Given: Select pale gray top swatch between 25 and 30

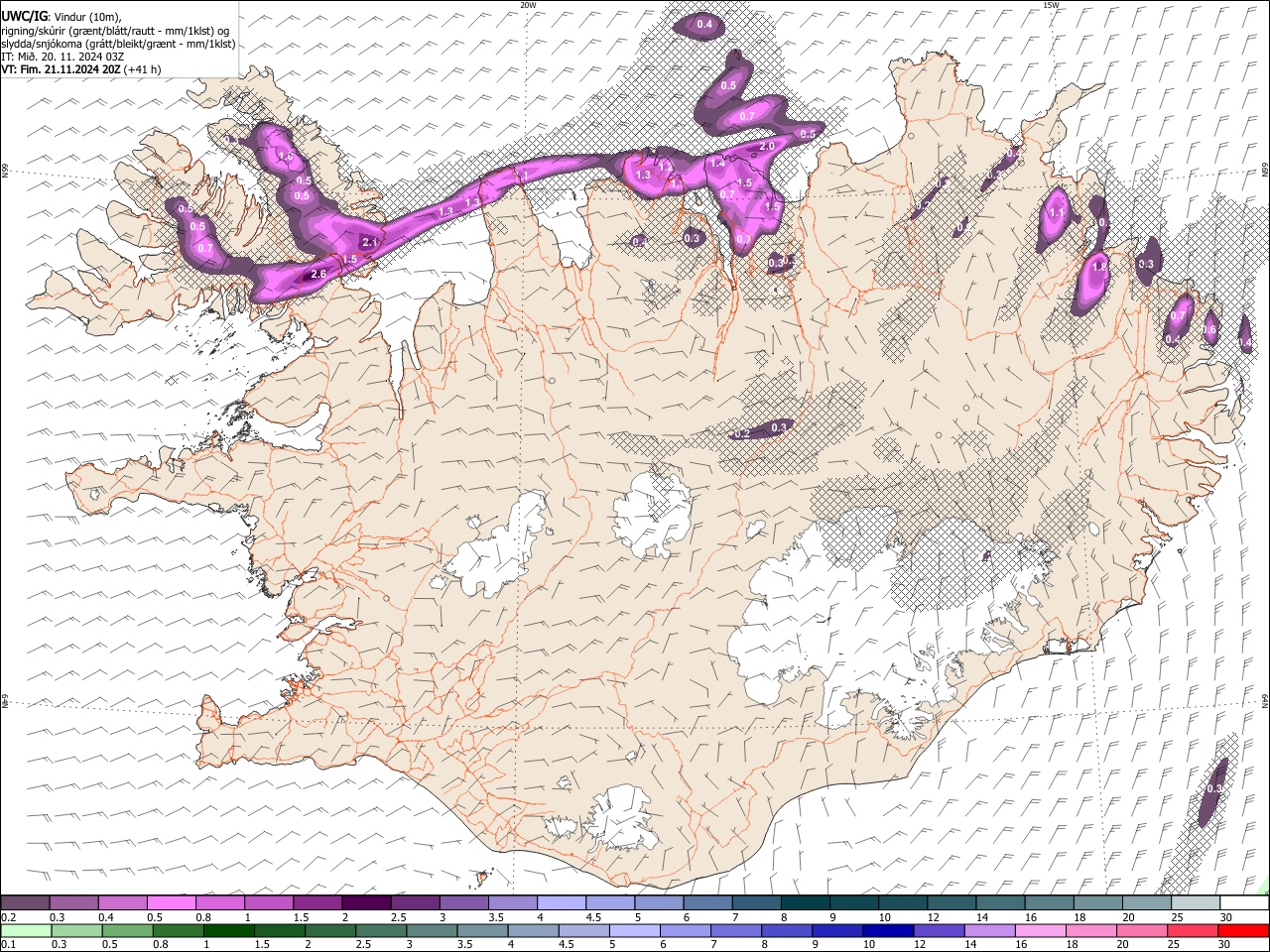Looking at the screenshot, I should click(x=1195, y=902).
